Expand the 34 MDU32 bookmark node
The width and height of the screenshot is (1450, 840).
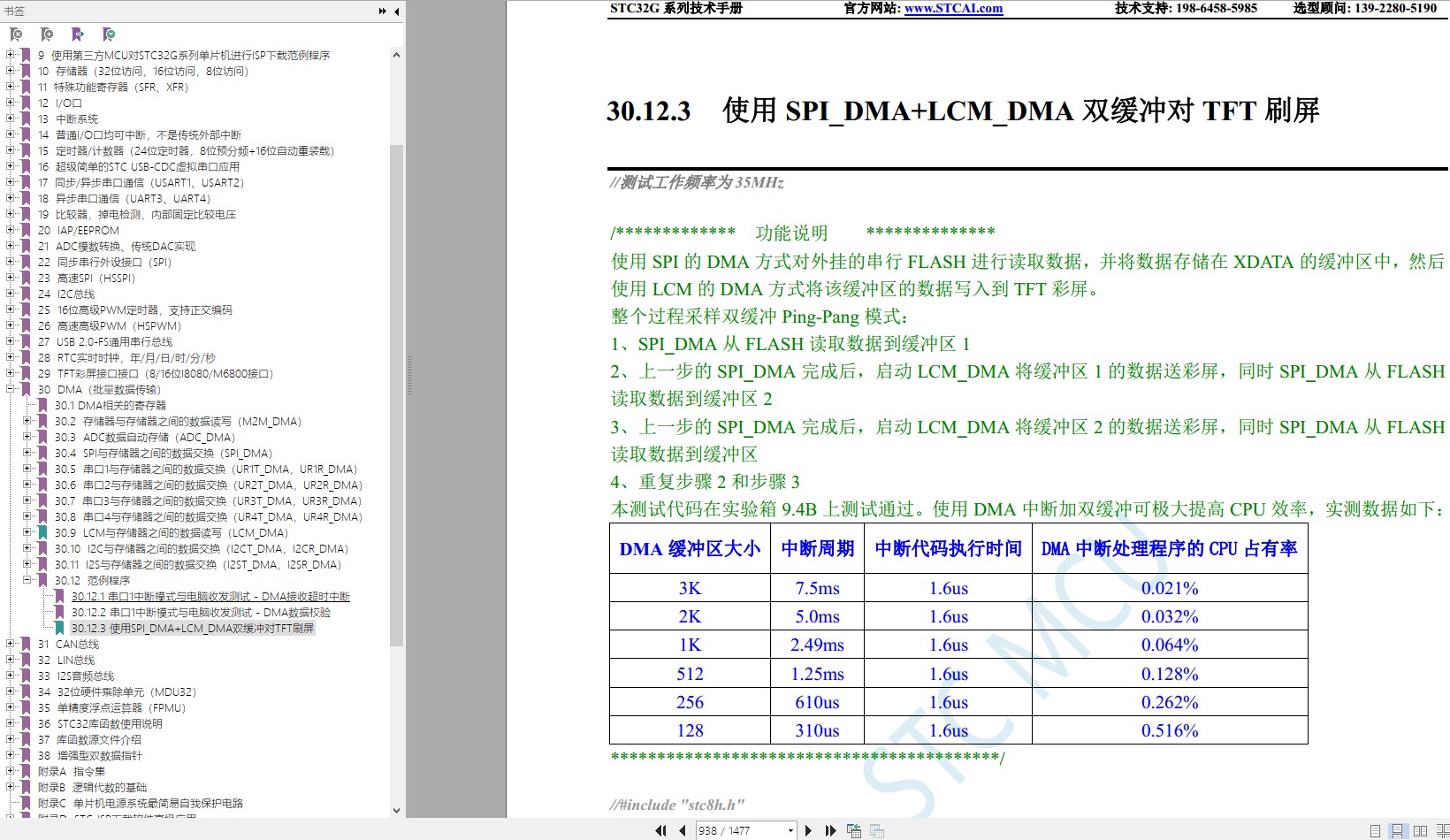[x=11, y=691]
